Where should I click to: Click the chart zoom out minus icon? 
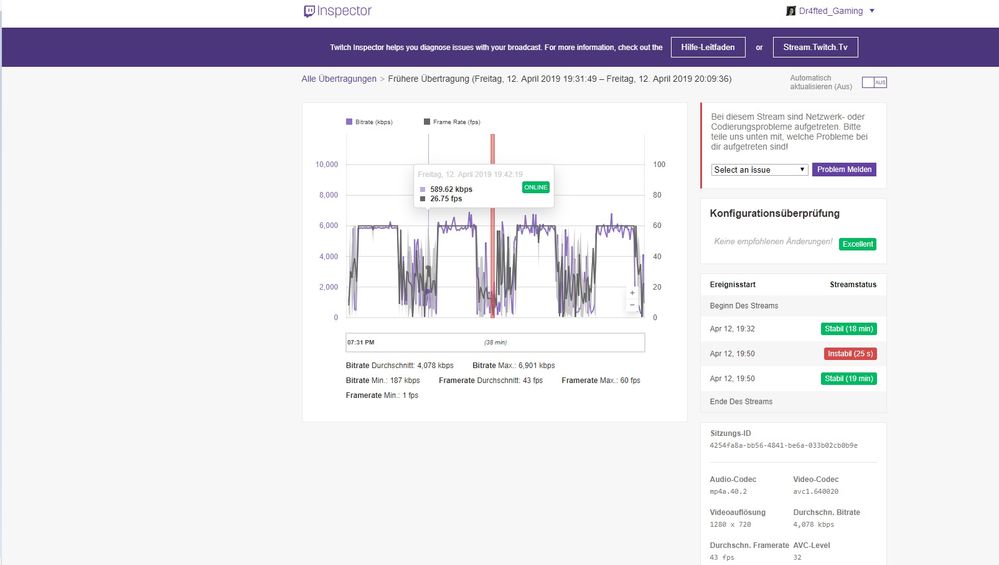(632, 305)
